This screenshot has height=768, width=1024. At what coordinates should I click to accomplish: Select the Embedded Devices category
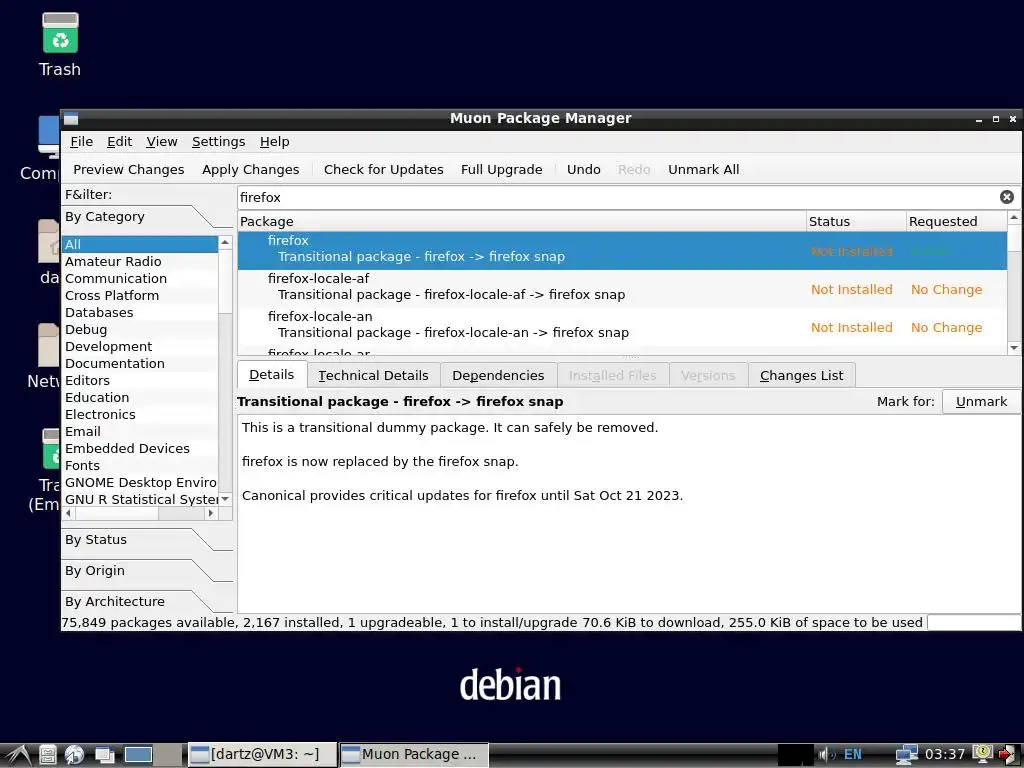click(x=140, y=448)
